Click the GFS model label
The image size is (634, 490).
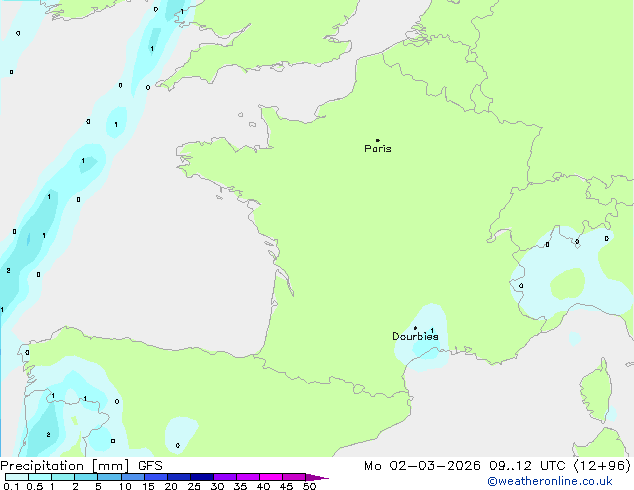pos(150,466)
